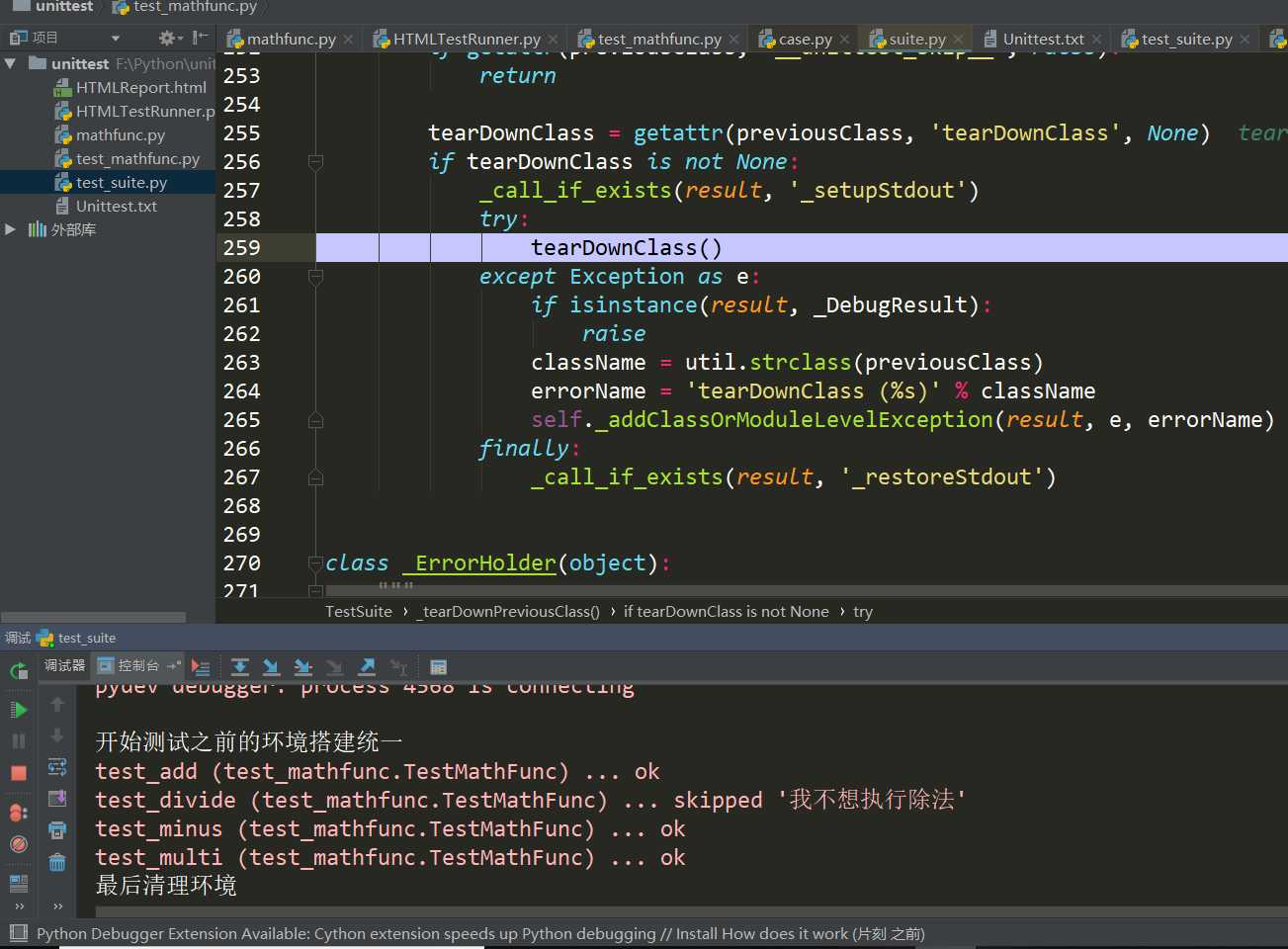This screenshot has height=949, width=1288.
Task: Click the trash Clear All icon
Action: (x=57, y=862)
